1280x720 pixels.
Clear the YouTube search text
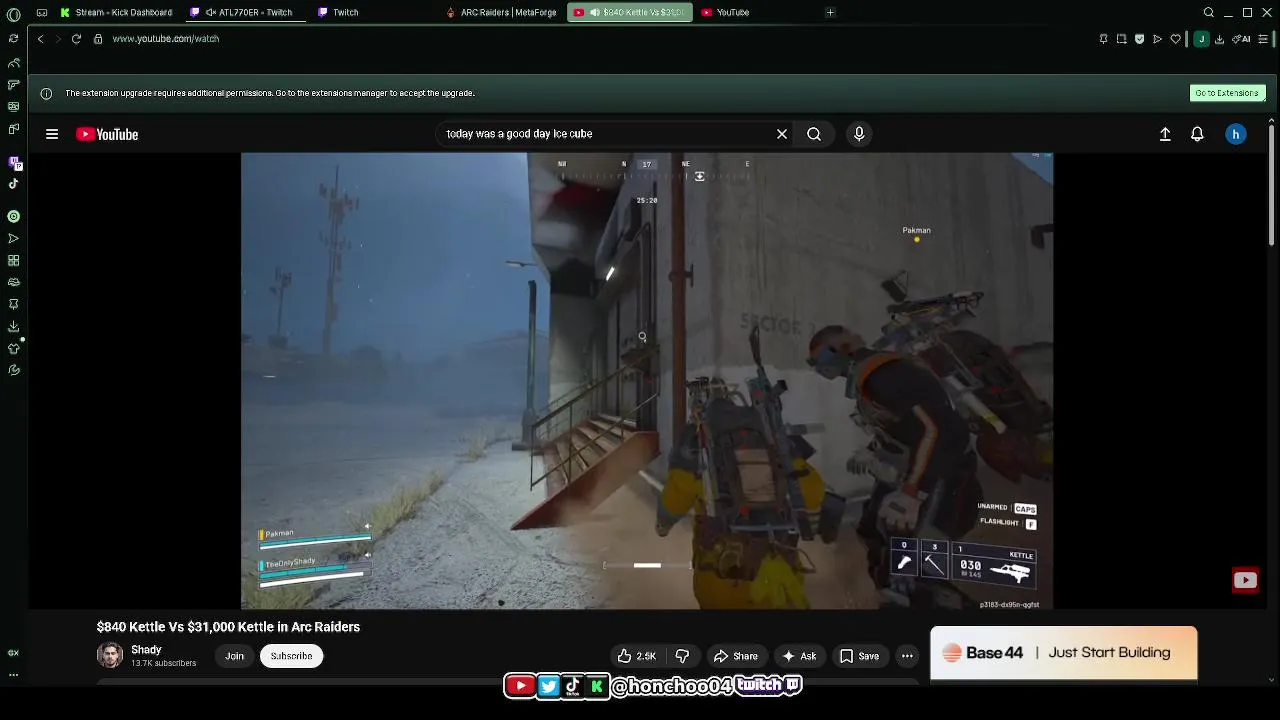782,134
